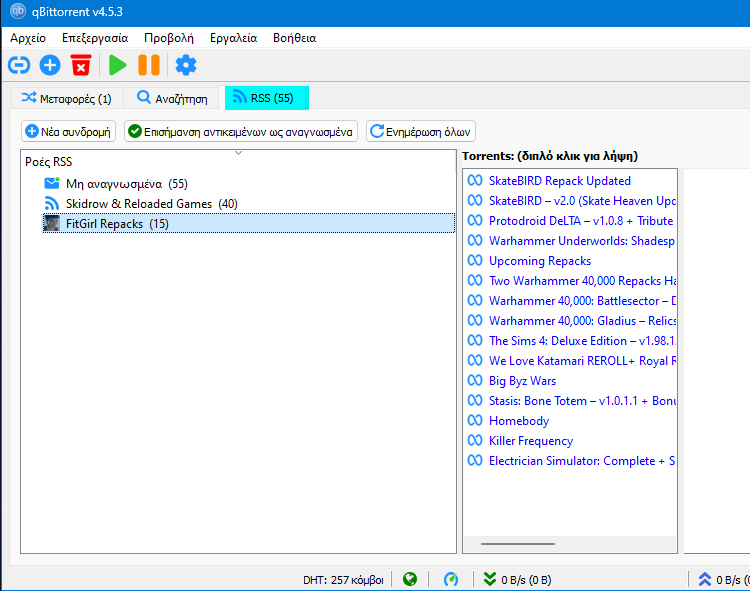Select the FitGirl Repacks (15) feed
The height and width of the screenshot is (591, 750).
pyautogui.click(x=249, y=223)
